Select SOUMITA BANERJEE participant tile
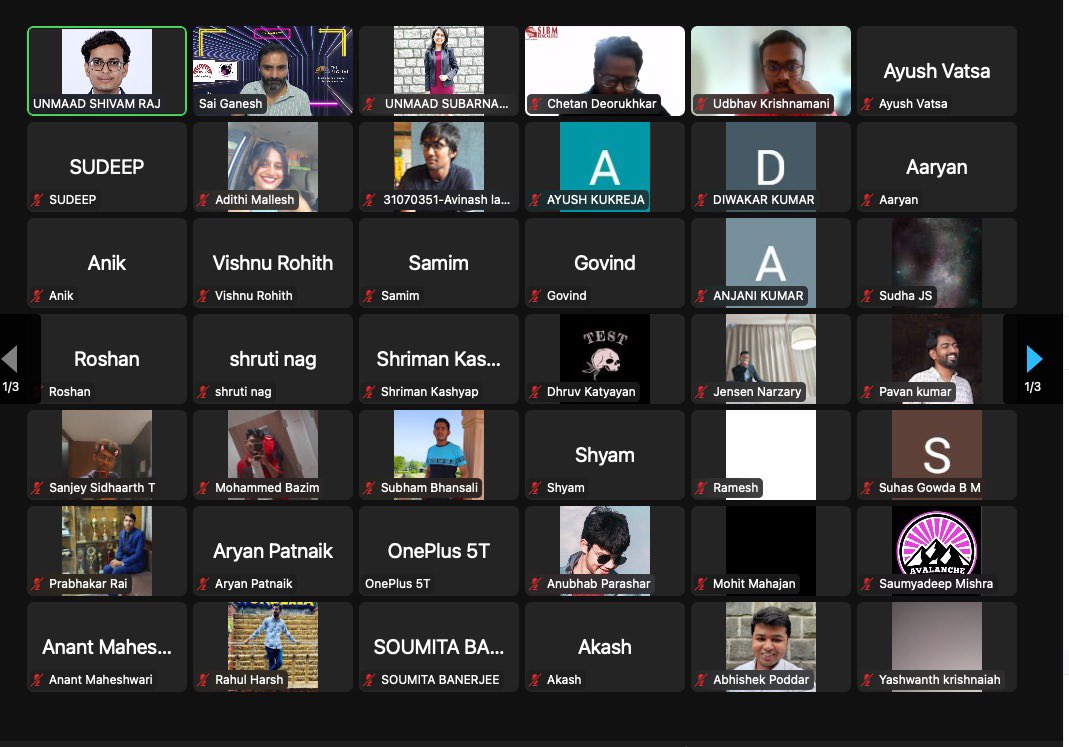 [x=439, y=647]
